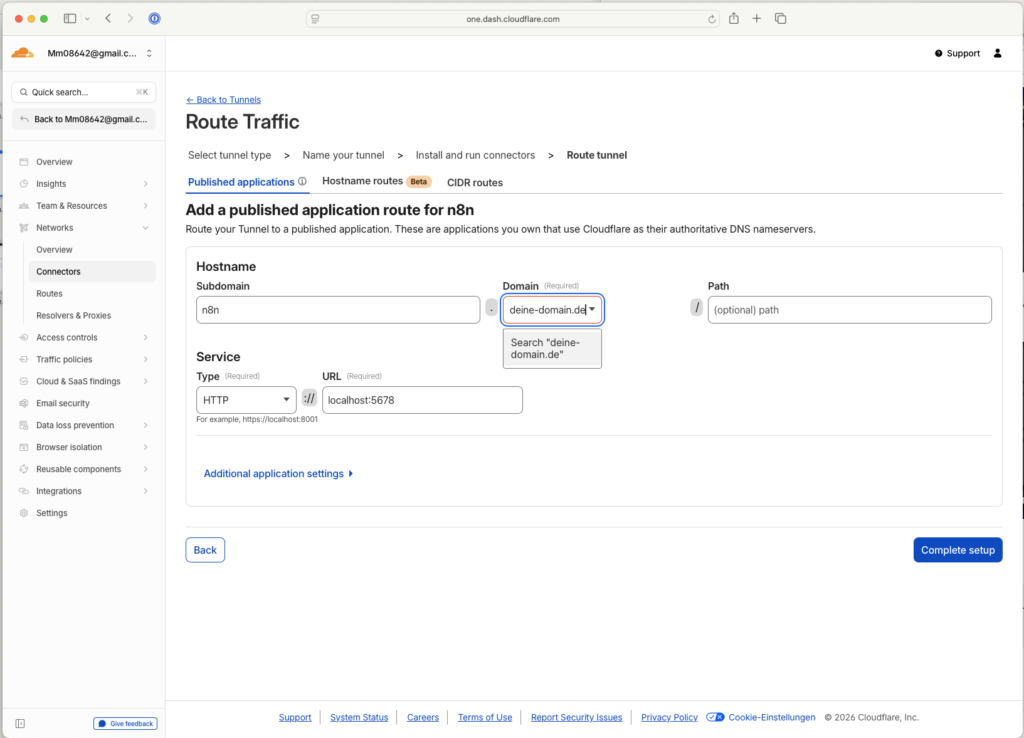The height and width of the screenshot is (738, 1024).
Task: Open the account switcher dropdown
Action: tap(149, 53)
